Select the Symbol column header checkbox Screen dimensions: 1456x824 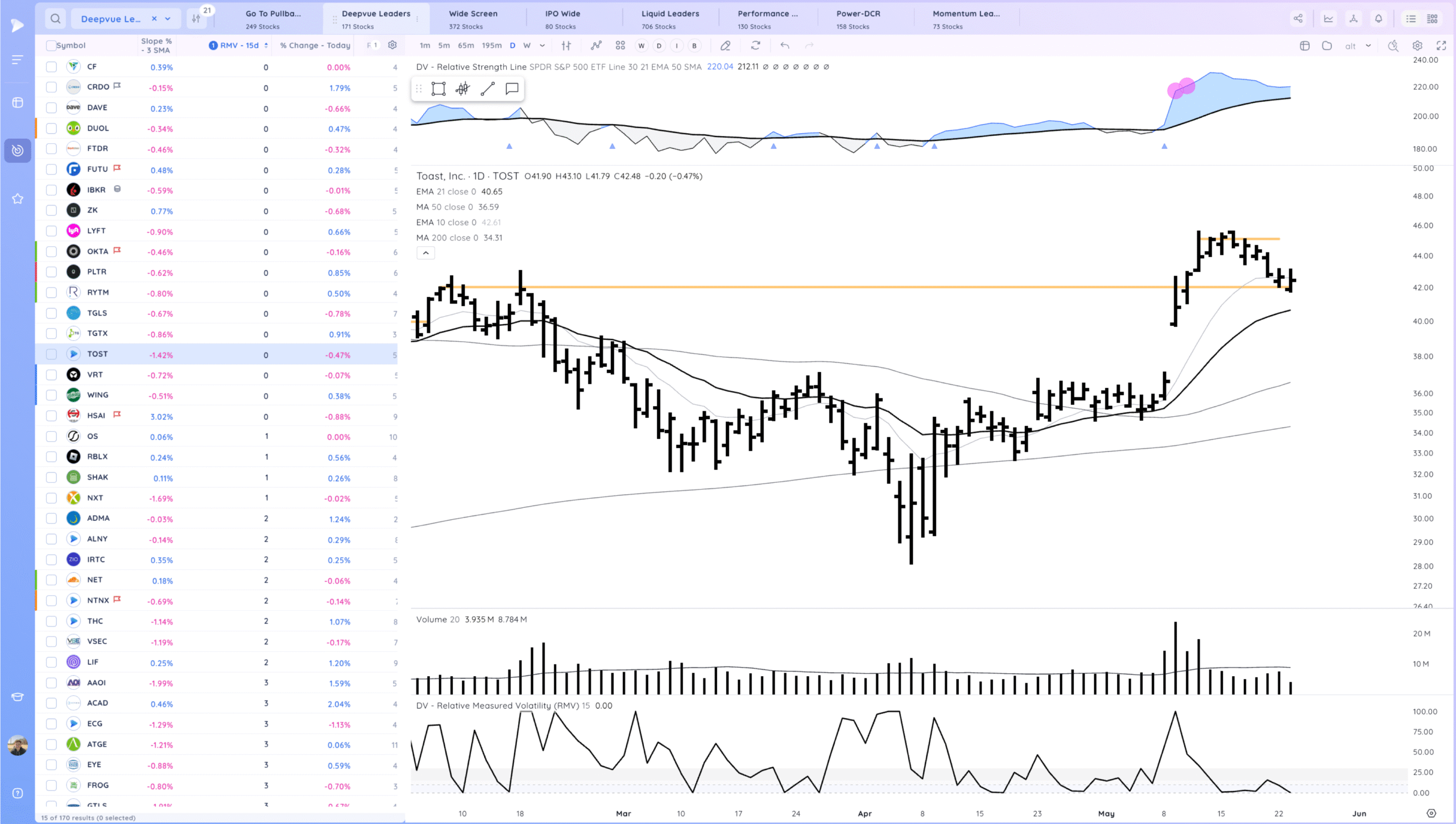[51, 45]
